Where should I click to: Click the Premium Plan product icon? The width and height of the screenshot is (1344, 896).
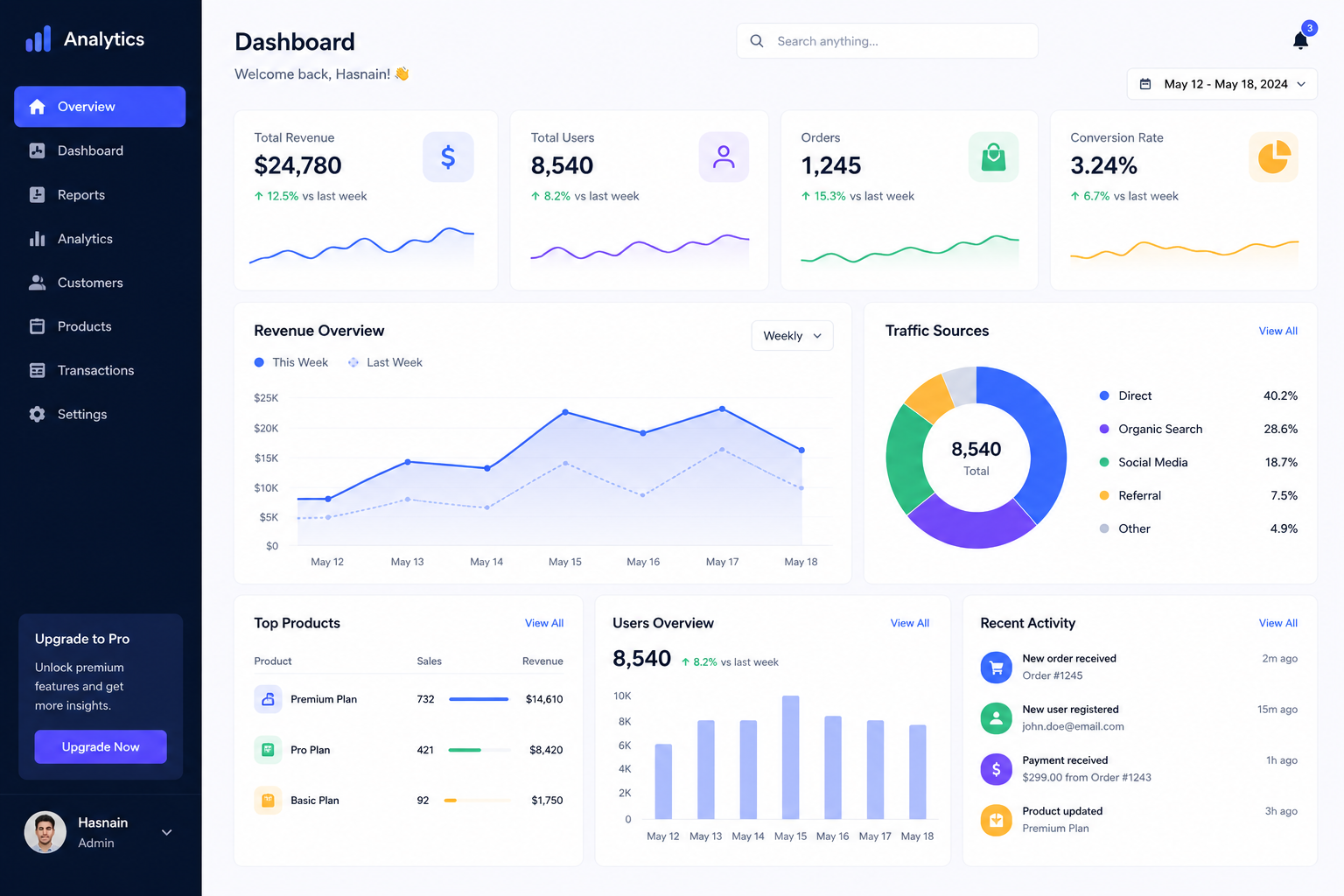(268, 699)
